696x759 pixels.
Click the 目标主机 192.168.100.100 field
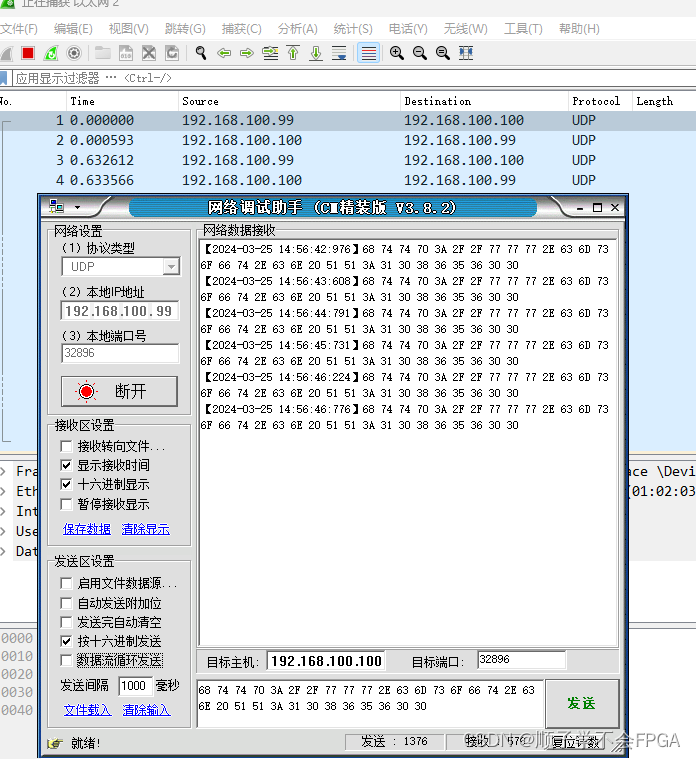click(326, 661)
